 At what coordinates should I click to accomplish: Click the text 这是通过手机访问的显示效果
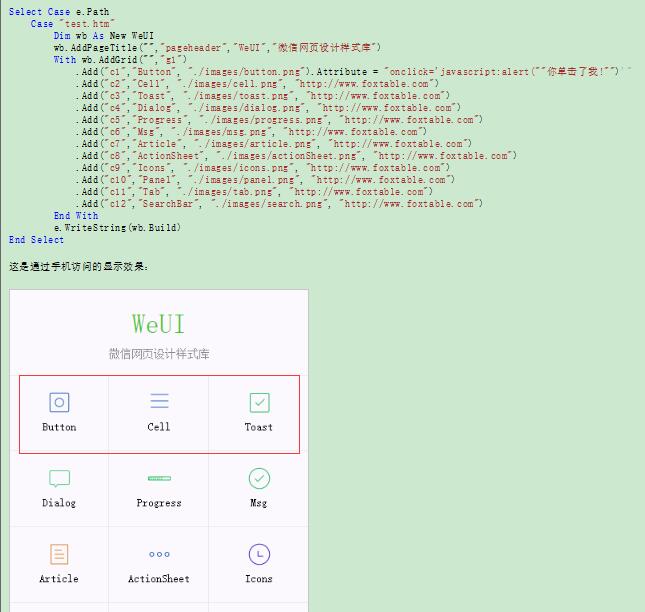[x=79, y=267]
